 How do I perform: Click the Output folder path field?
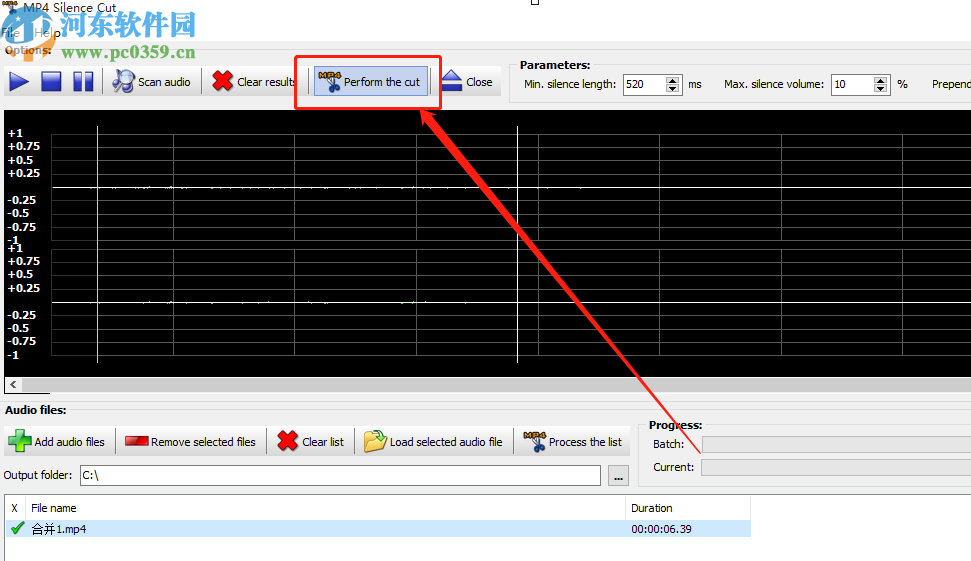(340, 475)
